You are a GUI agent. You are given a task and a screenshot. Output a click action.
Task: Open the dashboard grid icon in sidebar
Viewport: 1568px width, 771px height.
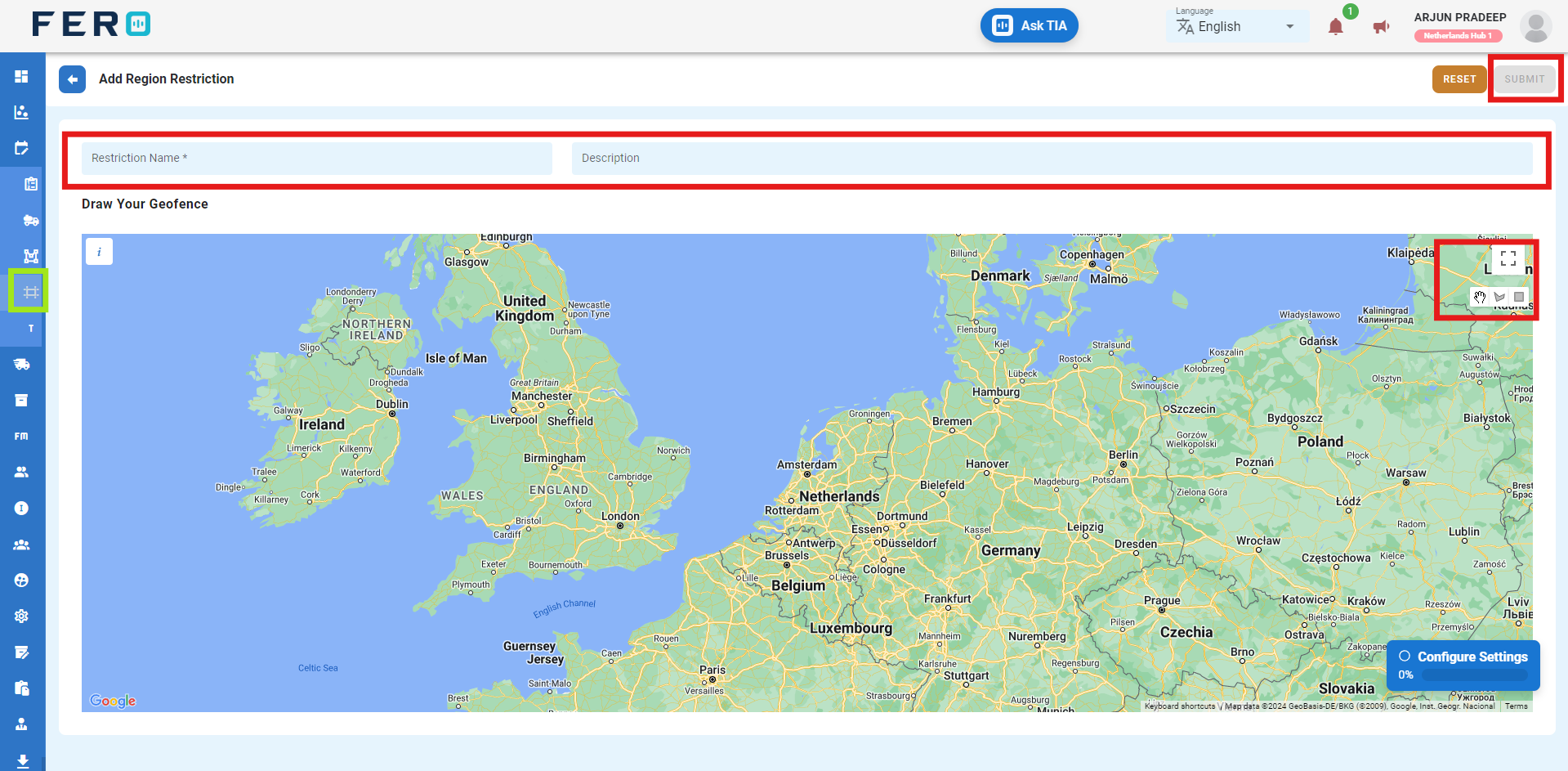tap(21, 76)
